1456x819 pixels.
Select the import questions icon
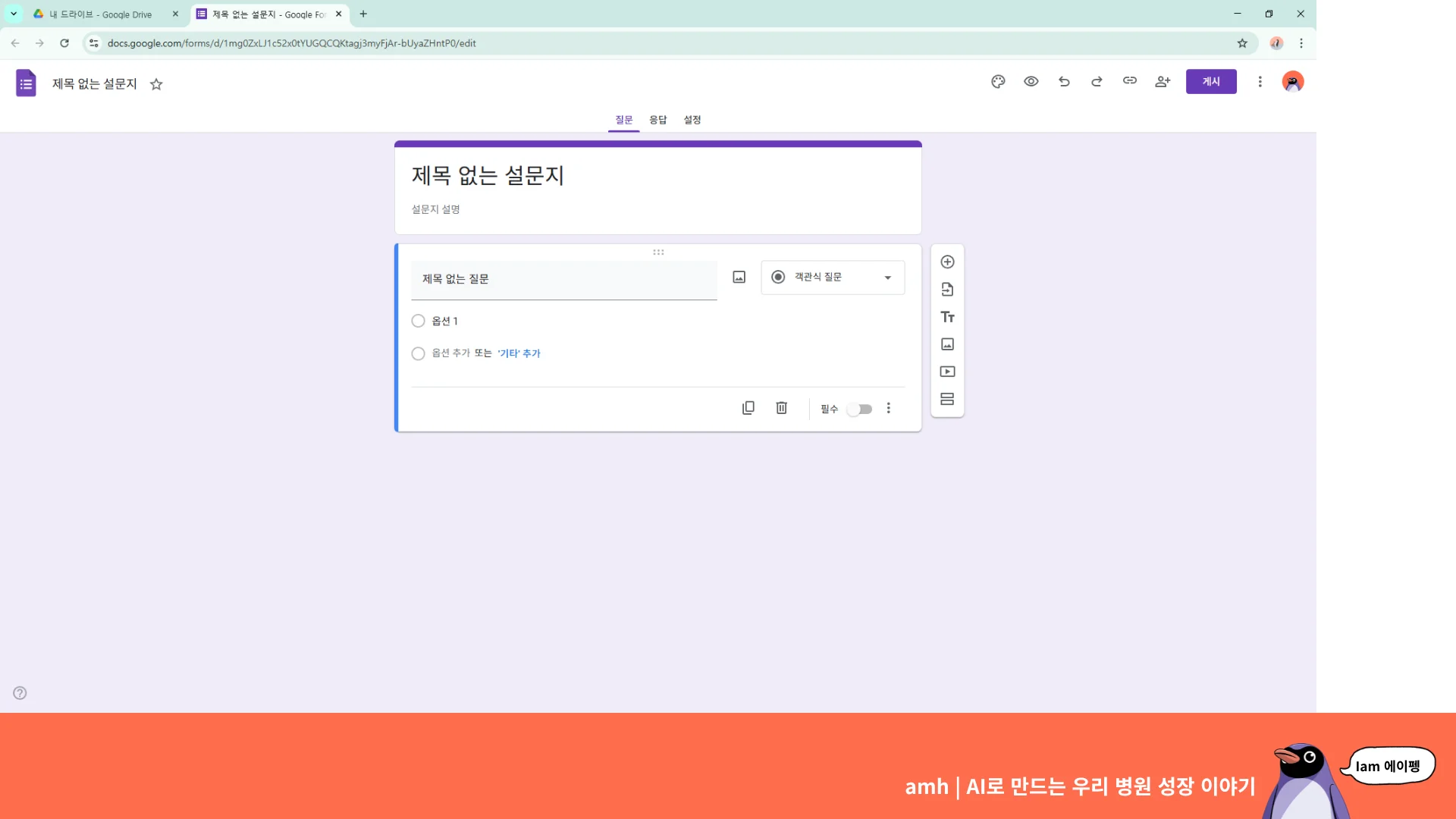pyautogui.click(x=947, y=288)
